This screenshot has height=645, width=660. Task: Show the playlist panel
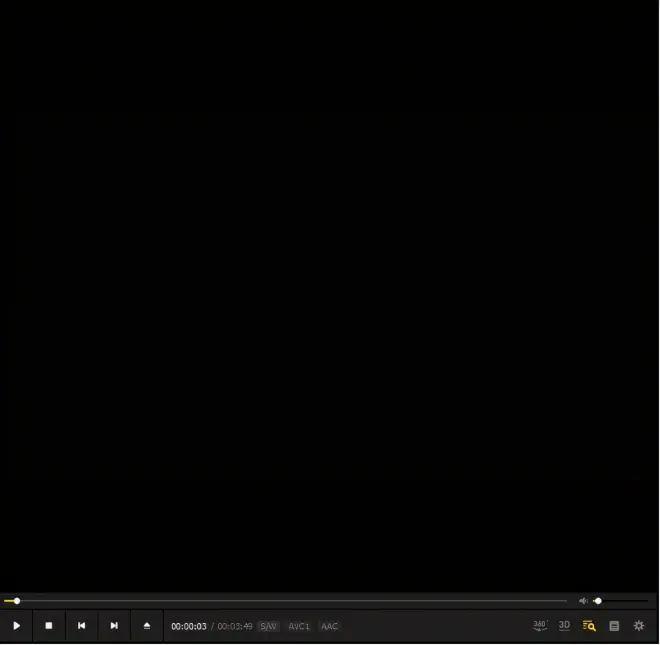click(614, 626)
